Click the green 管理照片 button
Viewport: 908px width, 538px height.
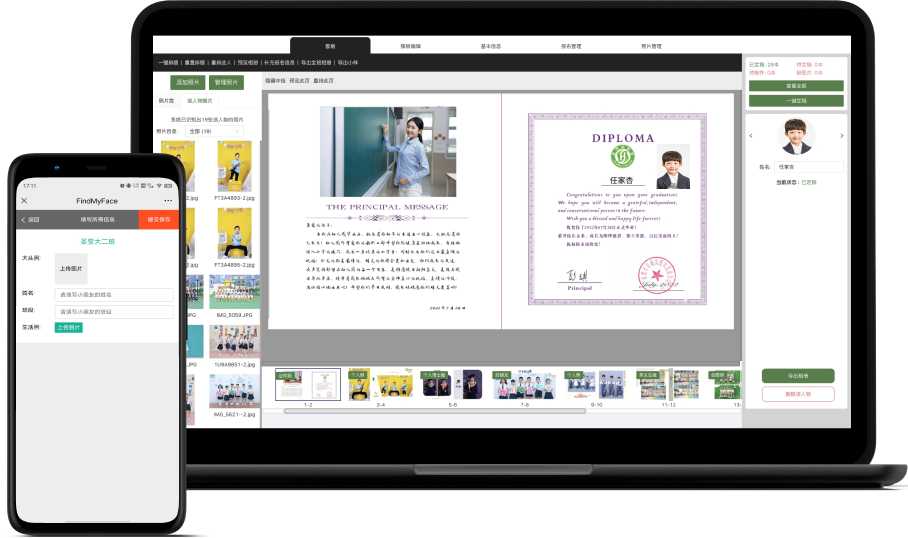pos(226,82)
